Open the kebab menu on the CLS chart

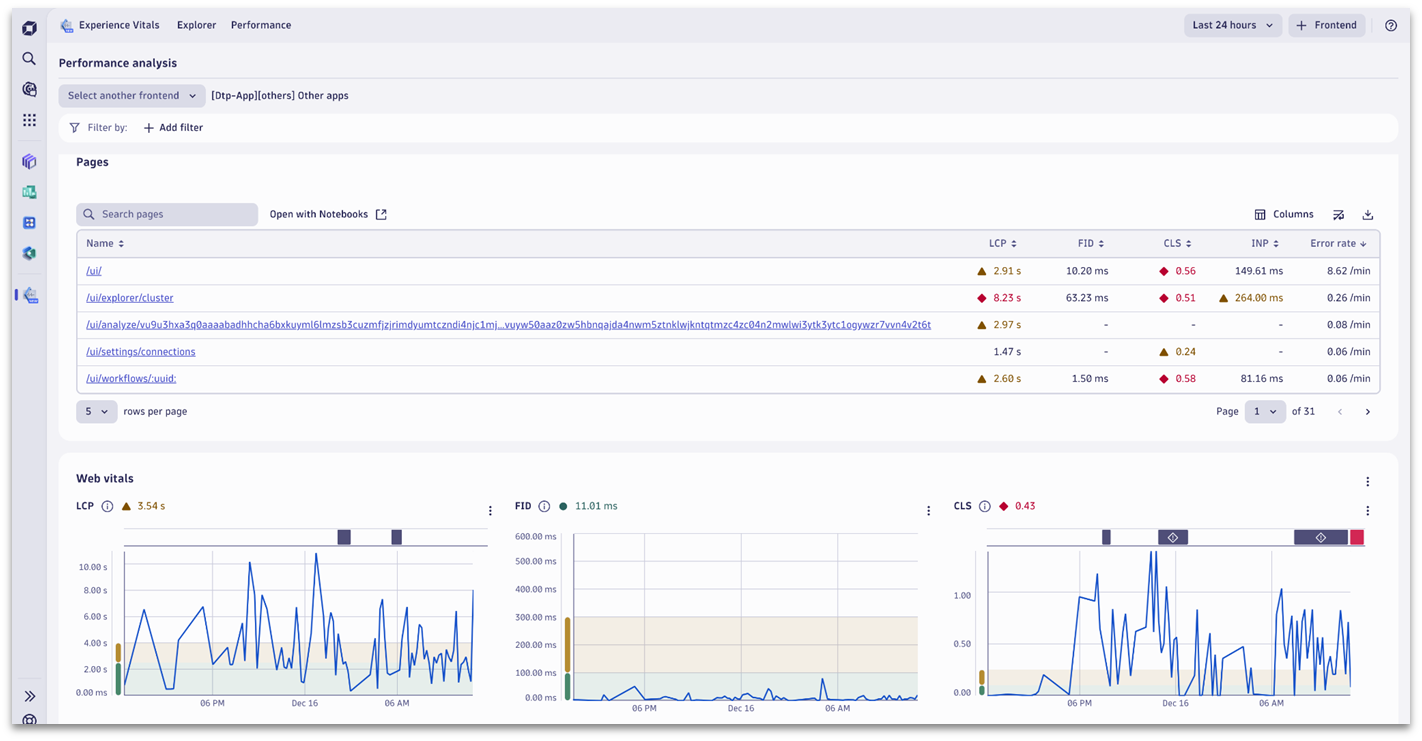pyautogui.click(x=1367, y=510)
